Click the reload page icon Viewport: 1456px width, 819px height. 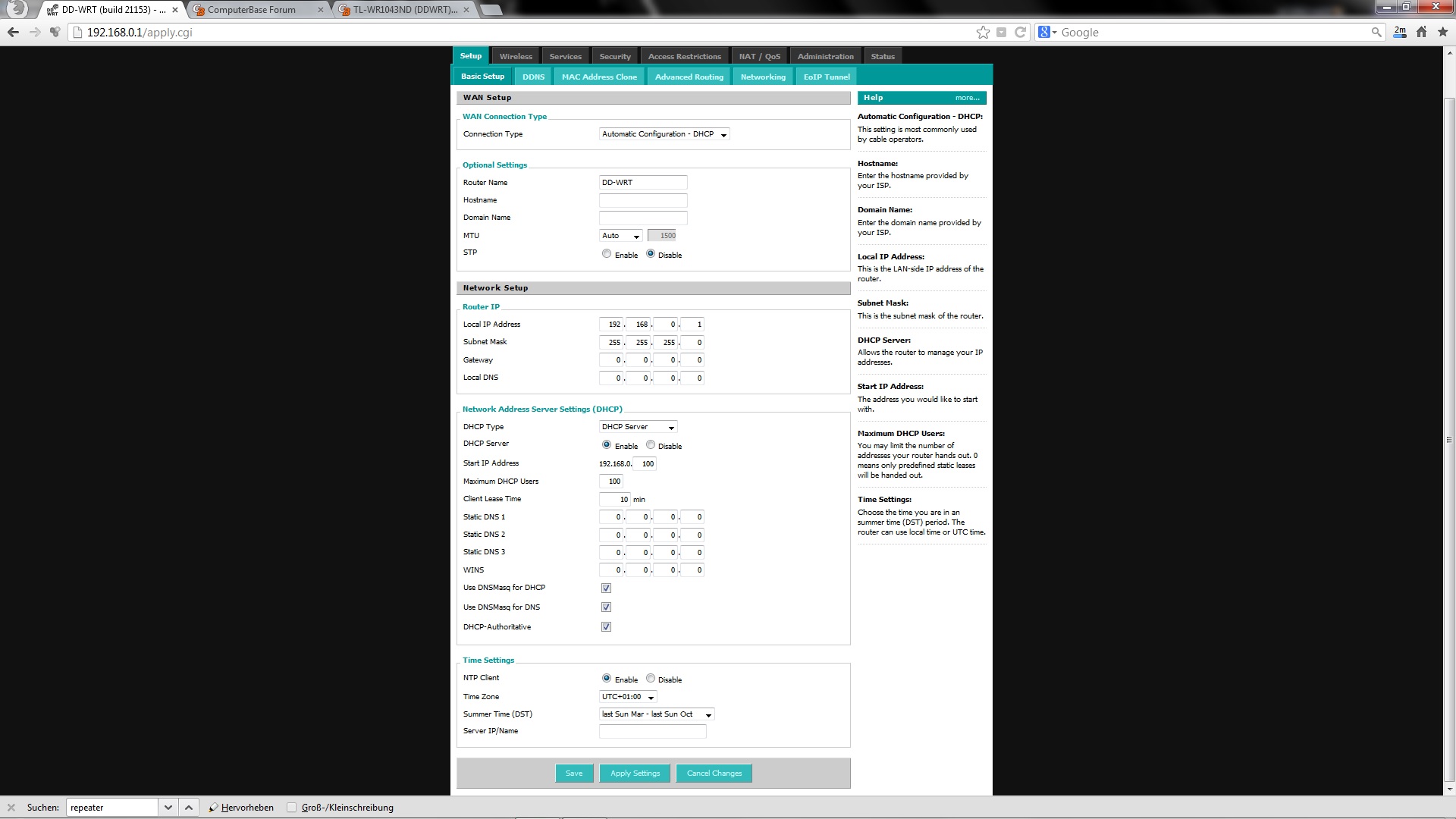1020,32
